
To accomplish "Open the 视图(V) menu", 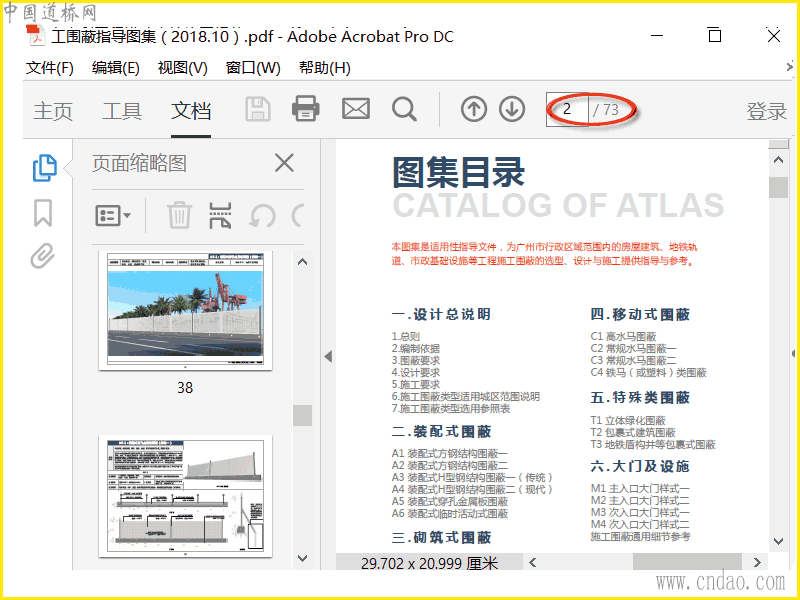I will click(183, 68).
